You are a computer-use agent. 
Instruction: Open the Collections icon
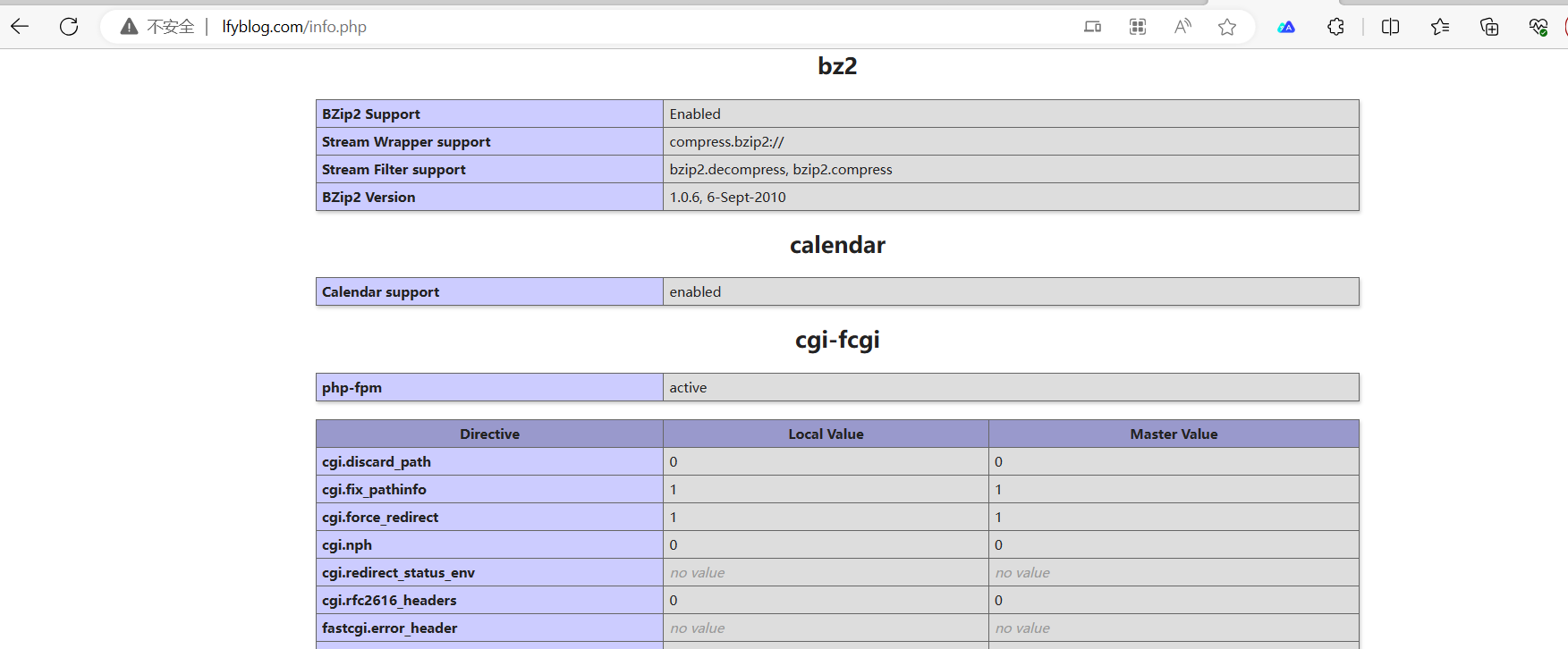click(x=1489, y=27)
